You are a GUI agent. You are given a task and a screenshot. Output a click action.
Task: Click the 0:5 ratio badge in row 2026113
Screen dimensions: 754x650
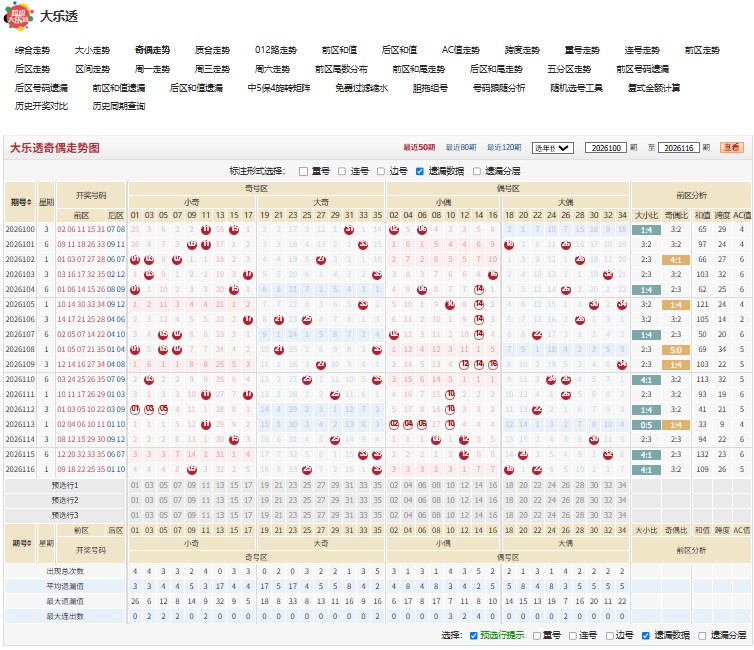coord(646,425)
